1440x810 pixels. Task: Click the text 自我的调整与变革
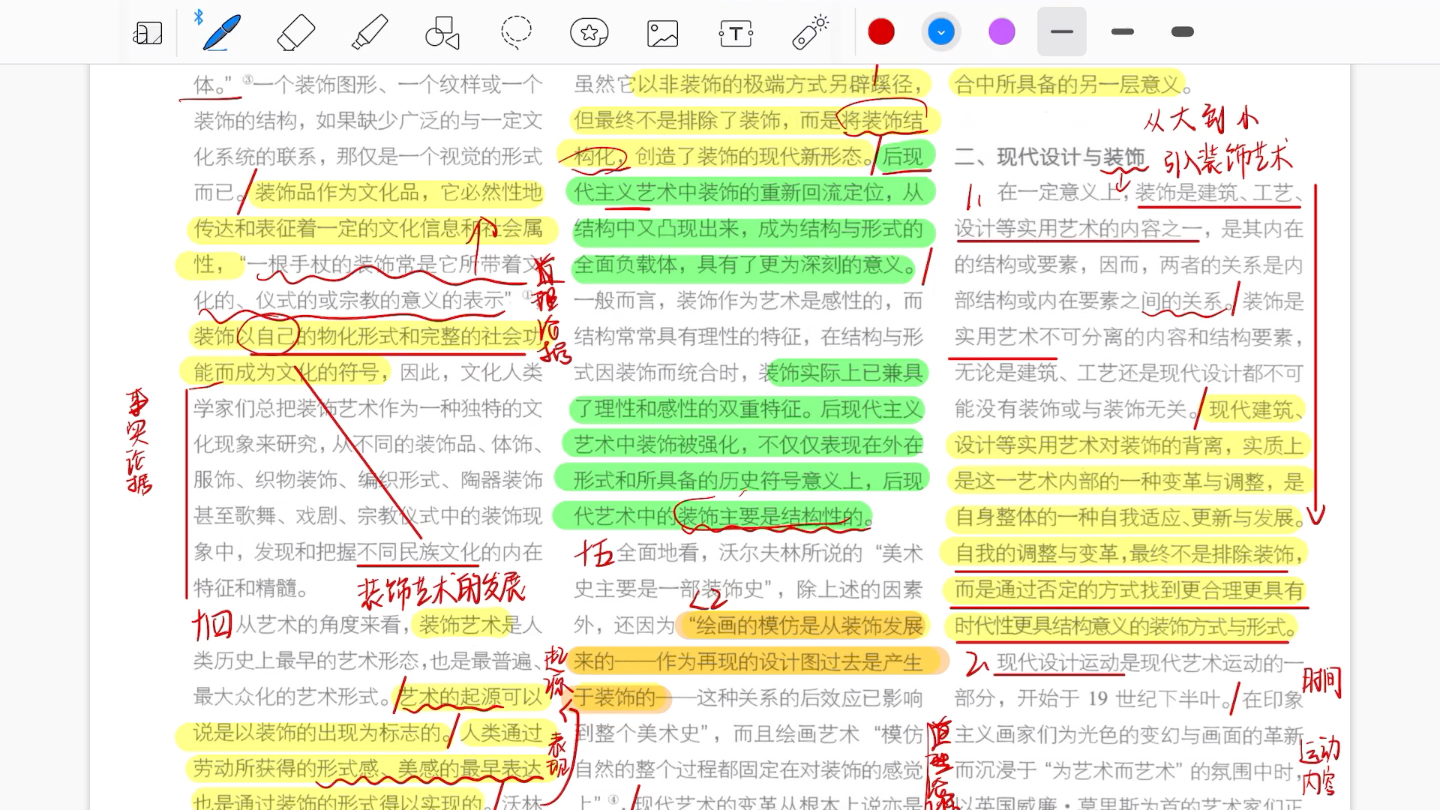pos(1039,553)
